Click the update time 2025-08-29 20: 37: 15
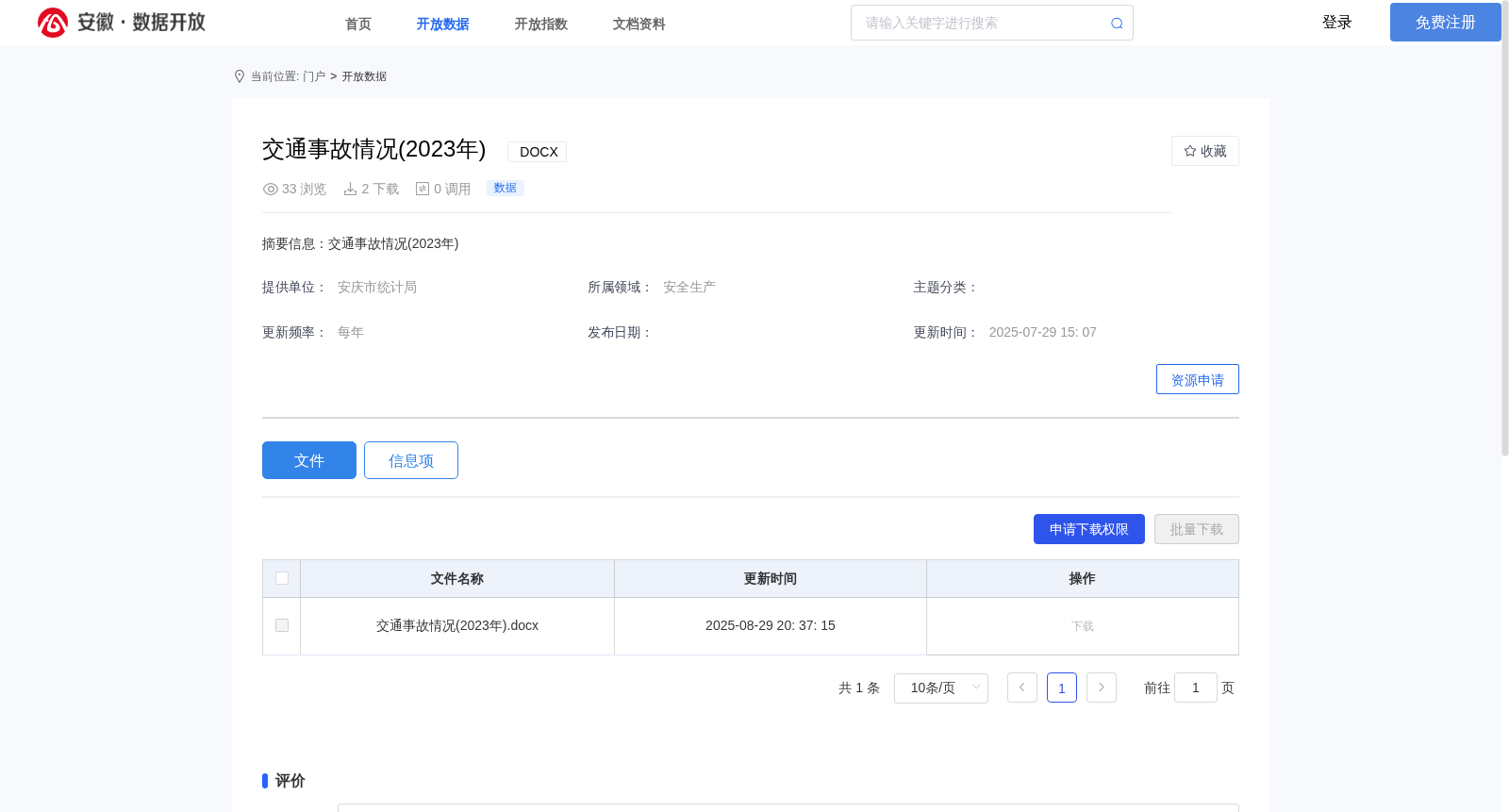 pos(771,625)
